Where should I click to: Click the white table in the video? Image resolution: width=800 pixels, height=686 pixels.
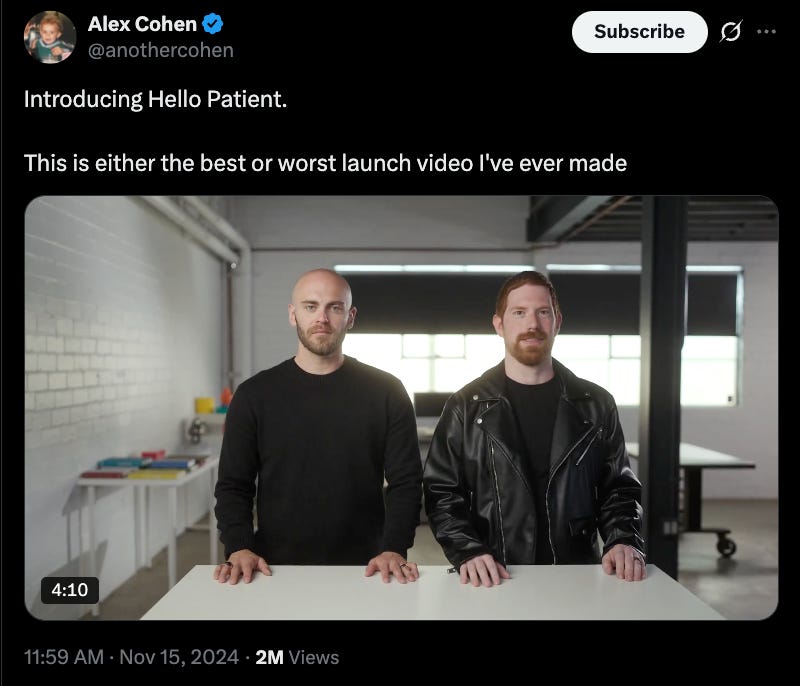434,592
